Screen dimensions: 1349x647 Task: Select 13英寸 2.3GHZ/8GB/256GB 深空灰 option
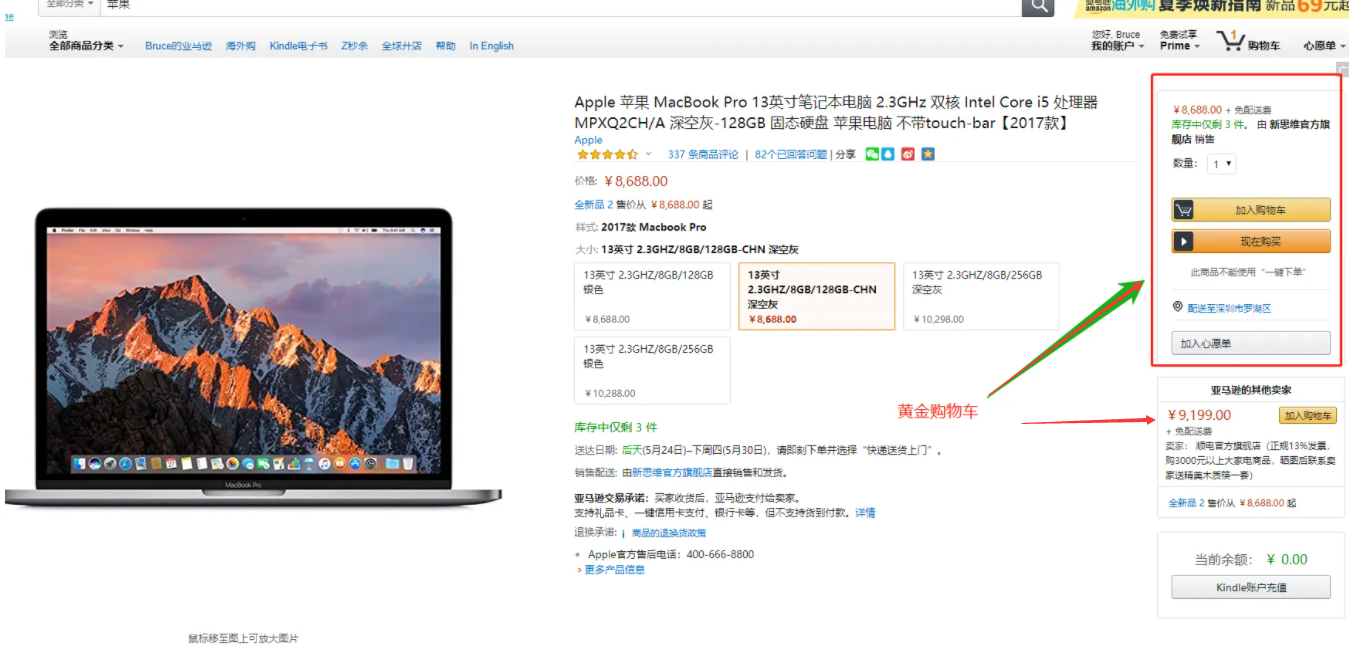click(x=981, y=296)
